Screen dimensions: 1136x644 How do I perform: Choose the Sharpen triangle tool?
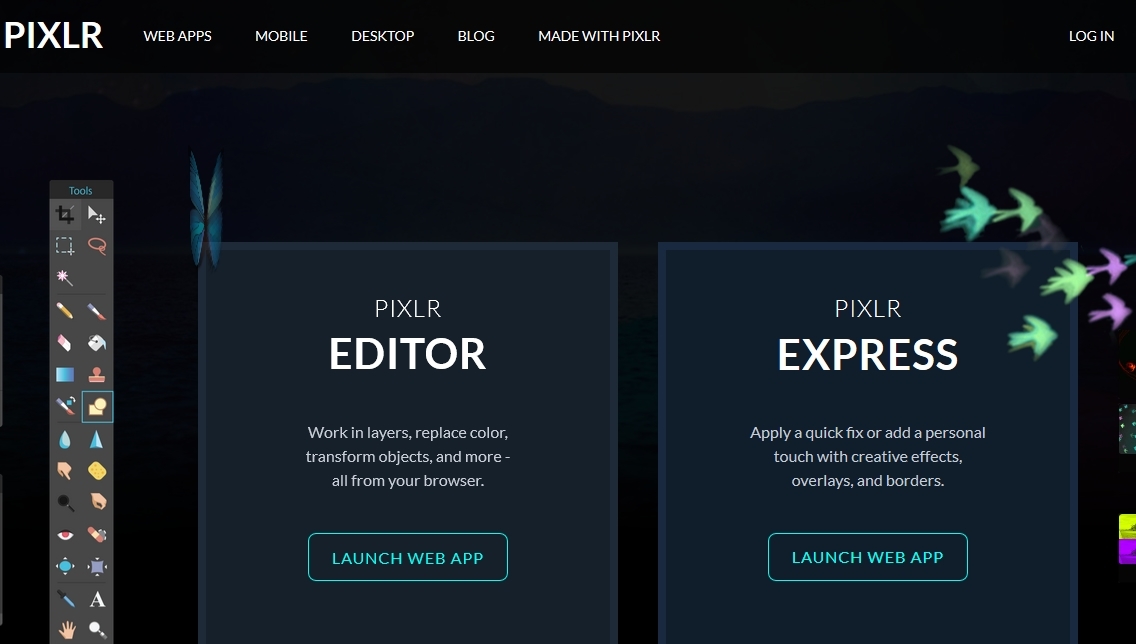96,439
